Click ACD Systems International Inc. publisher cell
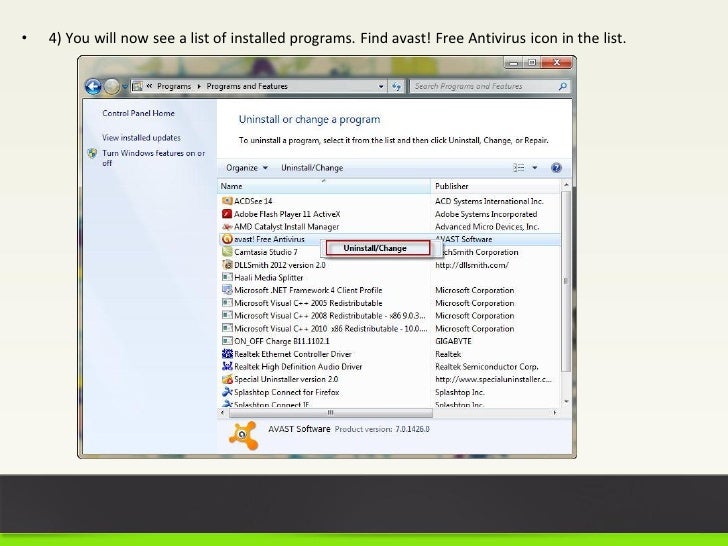This screenshot has width=728, height=546. click(x=489, y=201)
